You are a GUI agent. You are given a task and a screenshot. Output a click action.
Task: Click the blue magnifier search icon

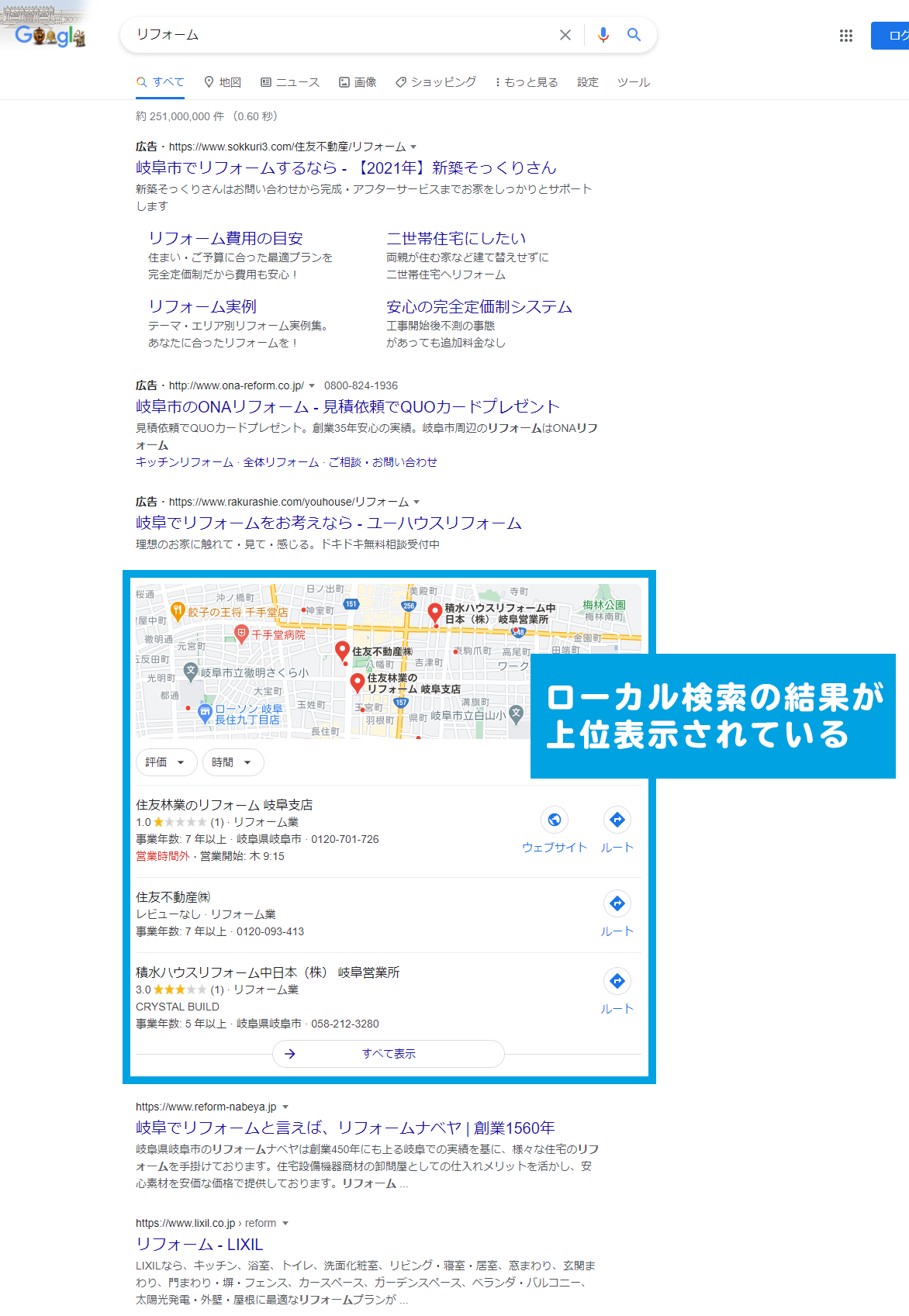pyautogui.click(x=634, y=35)
